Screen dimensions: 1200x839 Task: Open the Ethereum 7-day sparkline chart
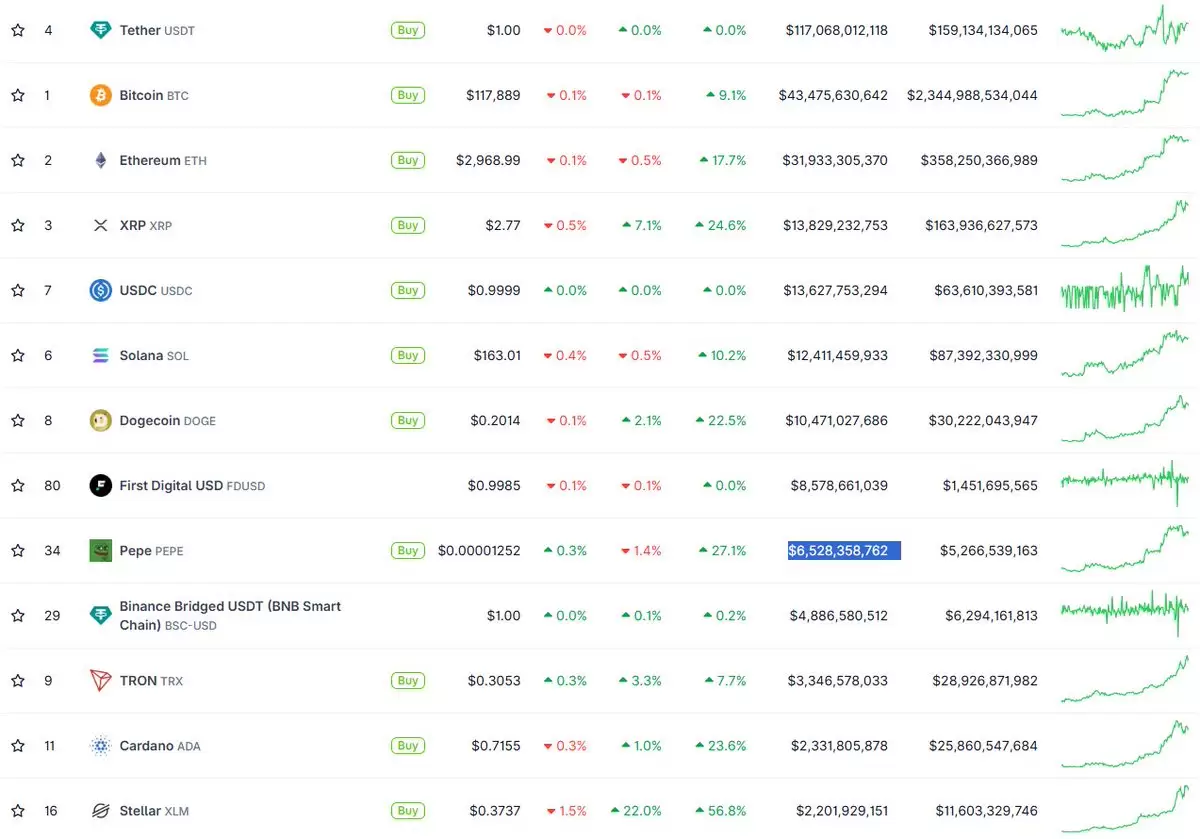coord(1125,158)
